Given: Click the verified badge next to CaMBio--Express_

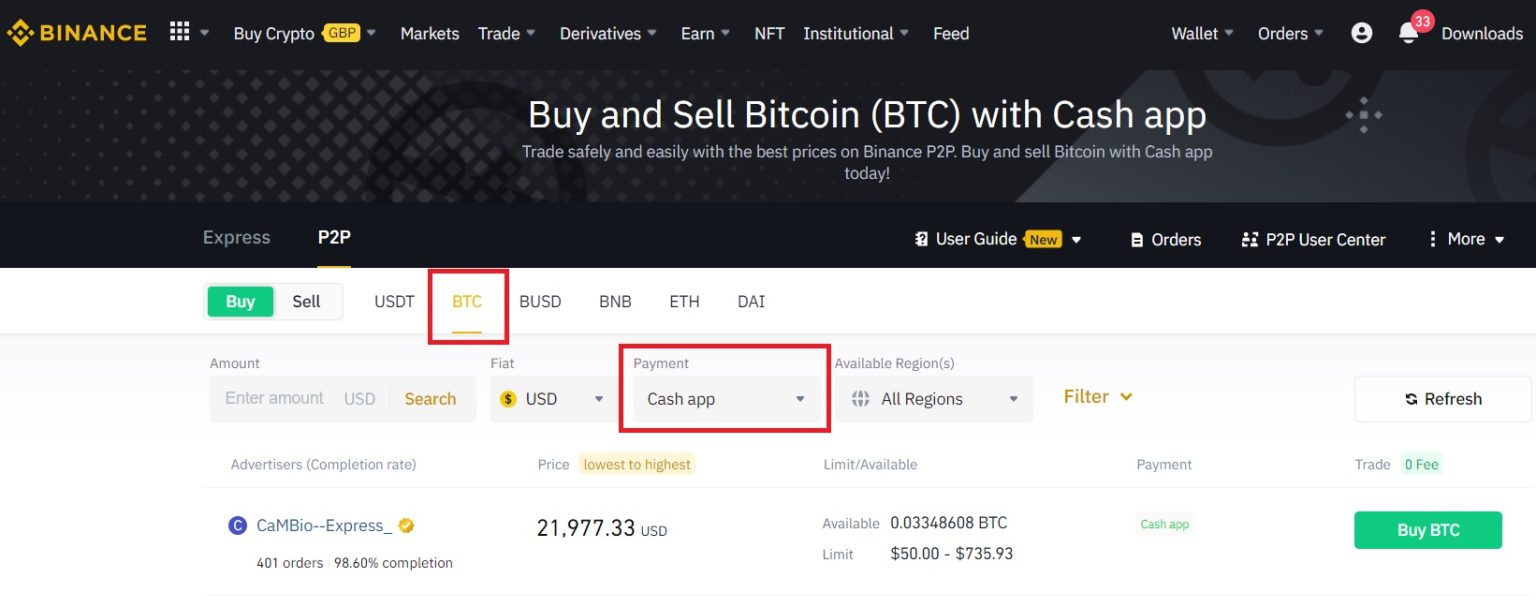Looking at the screenshot, I should [x=405, y=525].
